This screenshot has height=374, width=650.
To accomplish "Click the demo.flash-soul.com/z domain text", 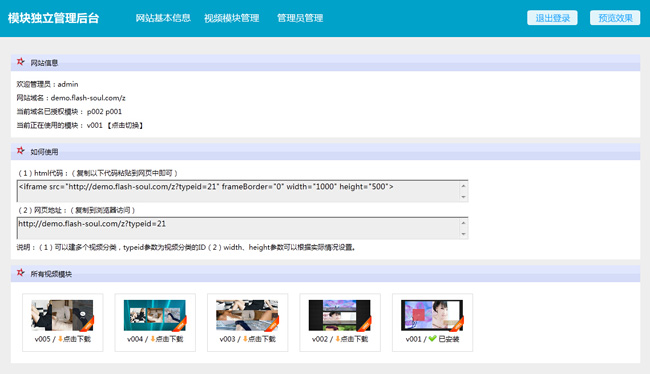I will pyautogui.click(x=88, y=98).
